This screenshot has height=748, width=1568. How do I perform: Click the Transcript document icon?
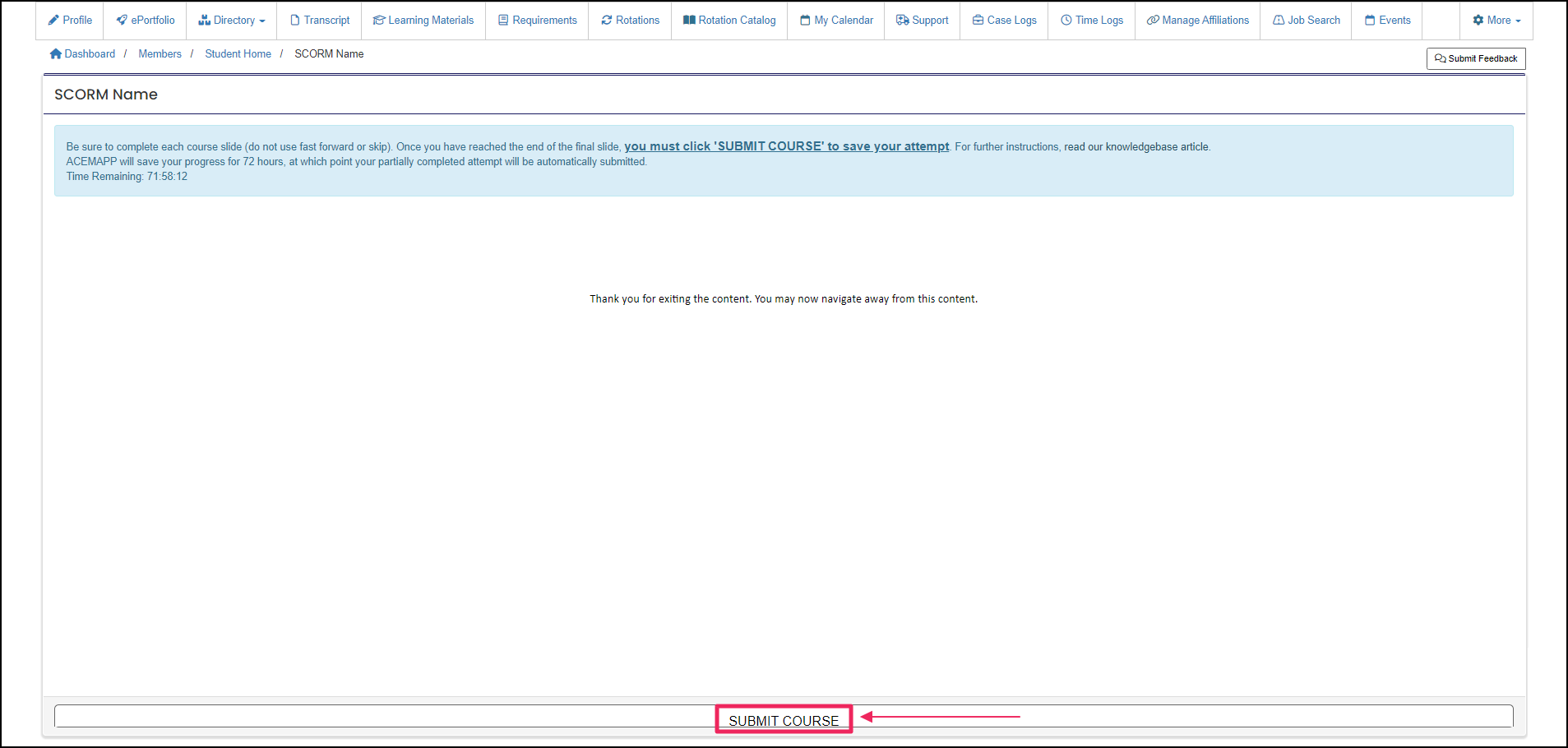295,20
